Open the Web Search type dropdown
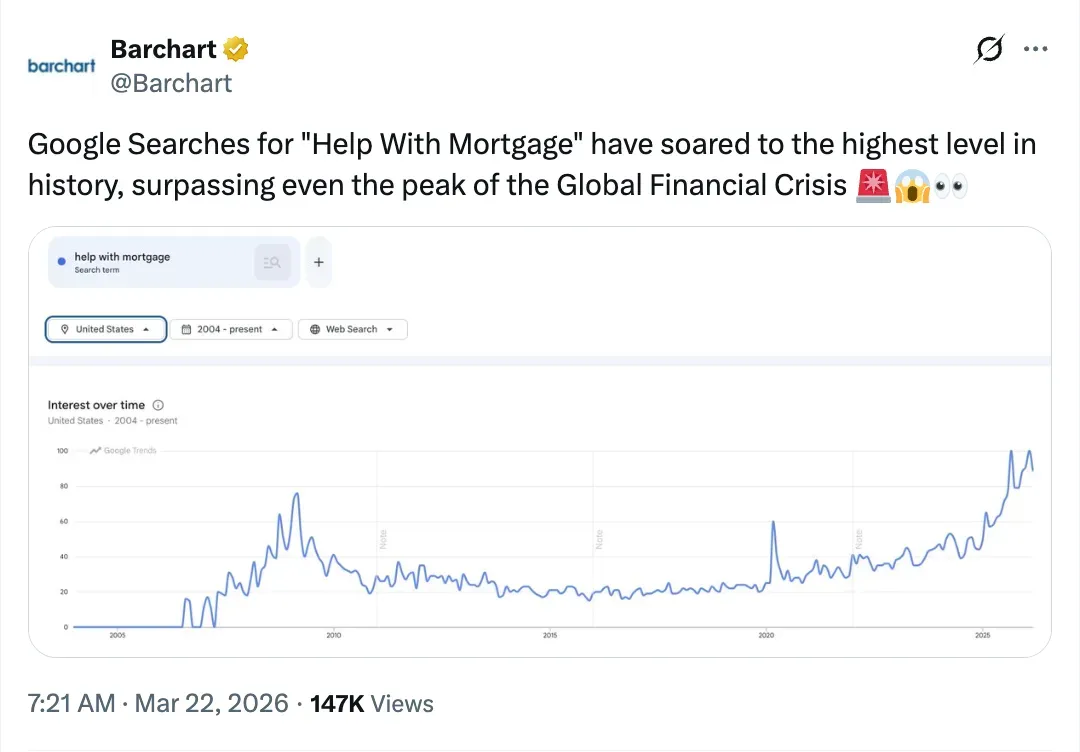The height and width of the screenshot is (752, 1080). coord(352,329)
